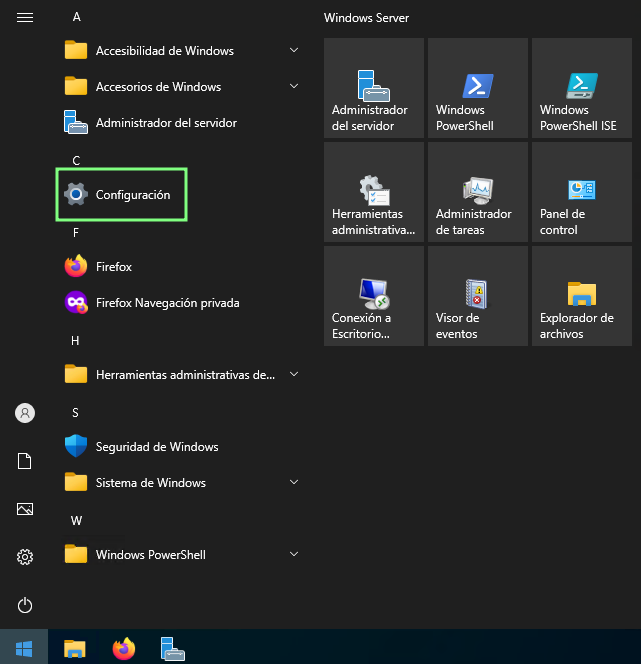641x664 pixels.
Task: Open Explorador de archivos tile
Action: (x=582, y=296)
